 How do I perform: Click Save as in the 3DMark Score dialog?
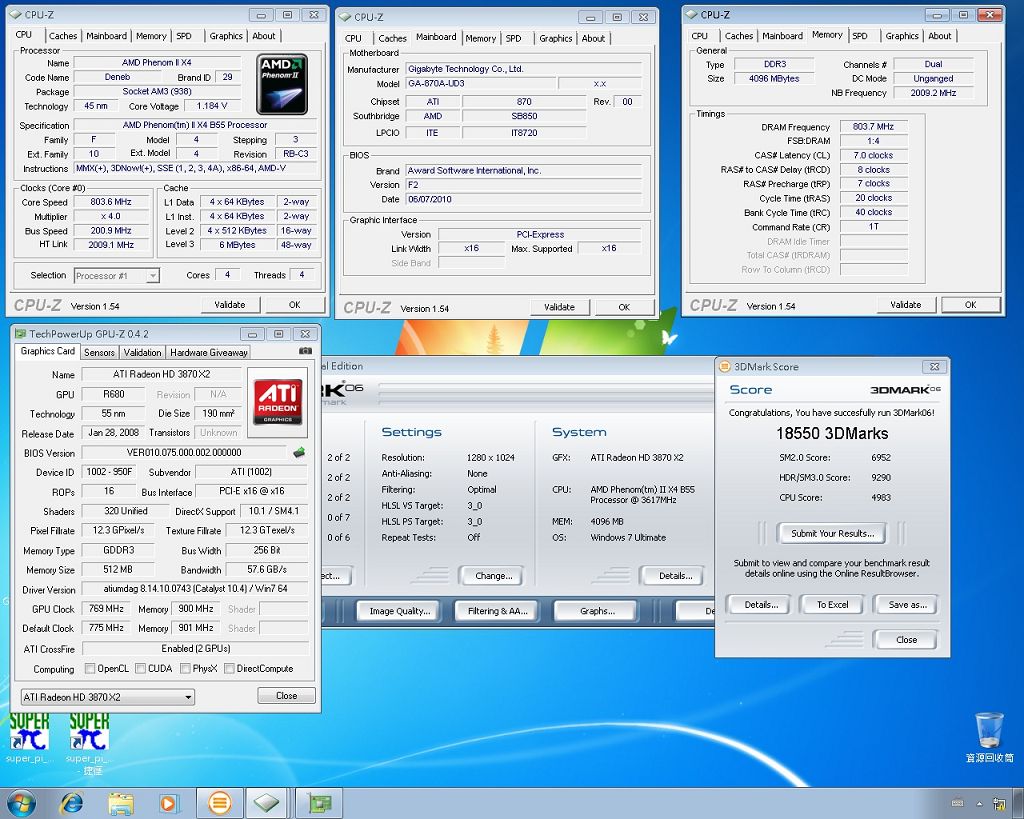pyautogui.click(x=907, y=605)
